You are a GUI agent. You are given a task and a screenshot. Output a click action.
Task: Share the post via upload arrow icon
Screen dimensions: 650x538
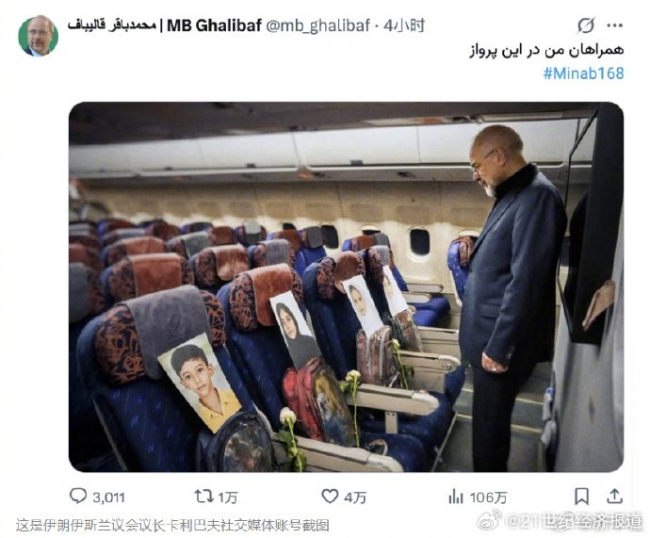[614, 496]
